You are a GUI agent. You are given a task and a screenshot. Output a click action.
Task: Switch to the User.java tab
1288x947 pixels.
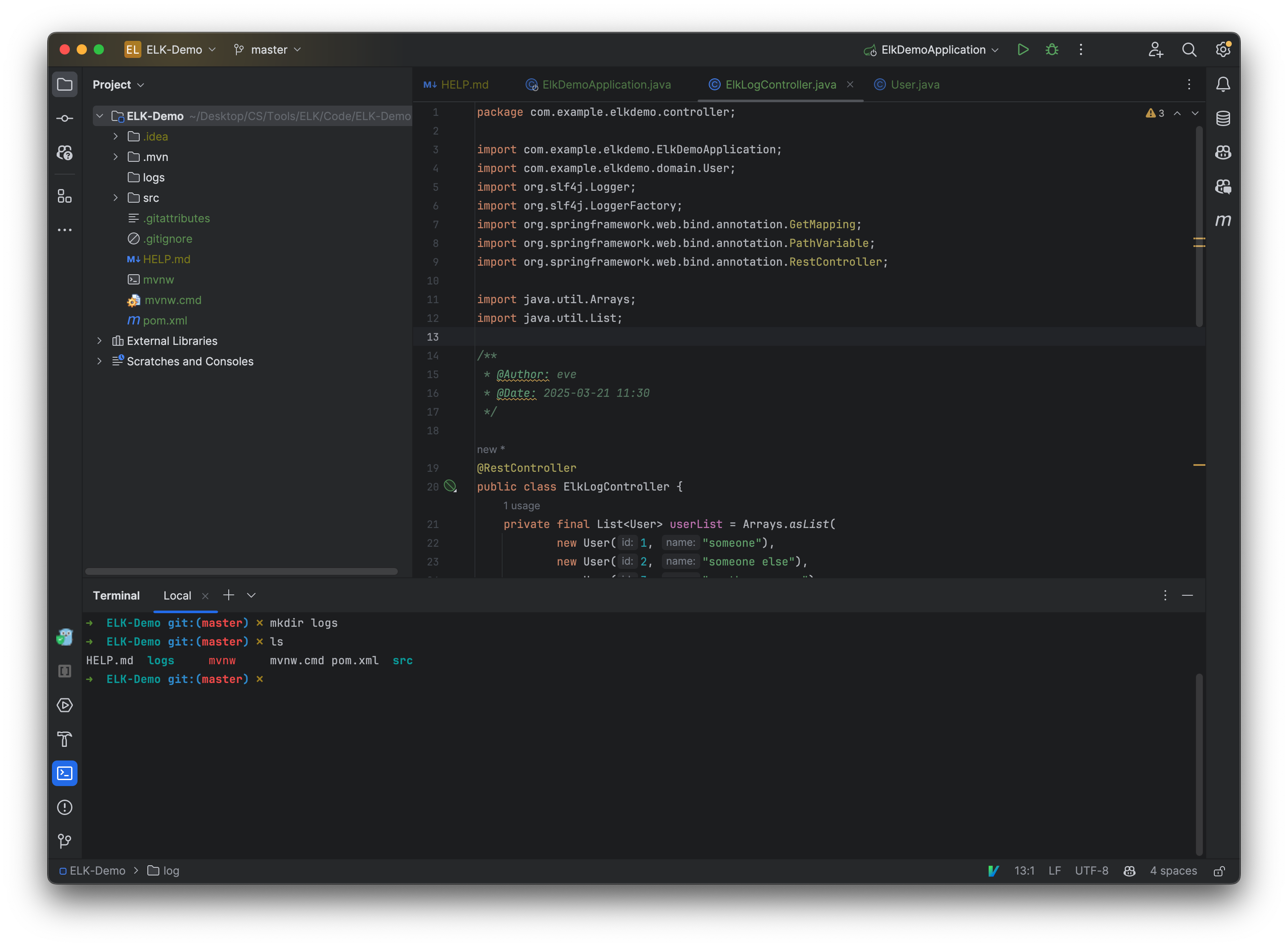914,84
